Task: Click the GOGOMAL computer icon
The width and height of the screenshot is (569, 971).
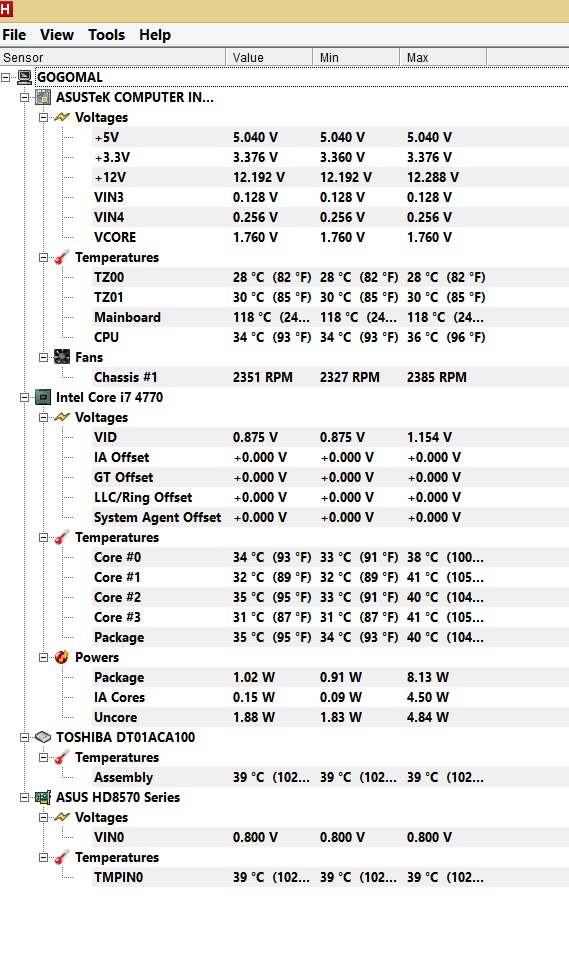Action: click(24, 77)
